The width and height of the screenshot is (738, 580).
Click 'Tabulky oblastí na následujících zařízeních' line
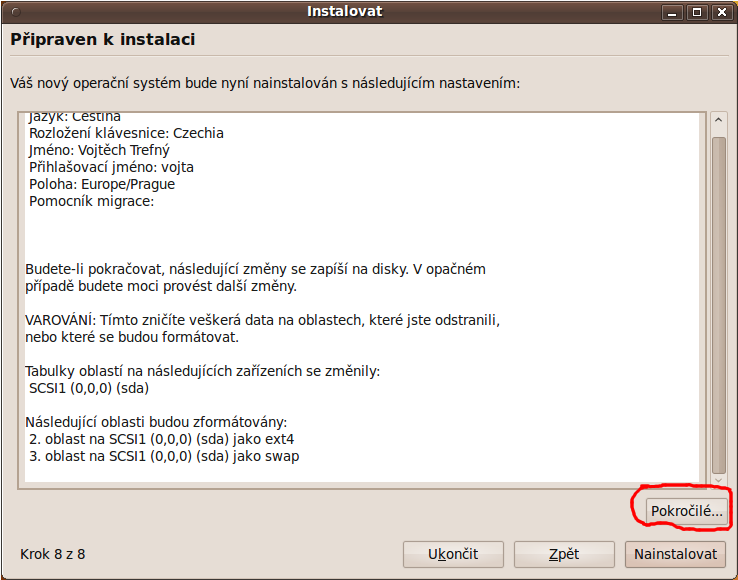click(x=202, y=371)
